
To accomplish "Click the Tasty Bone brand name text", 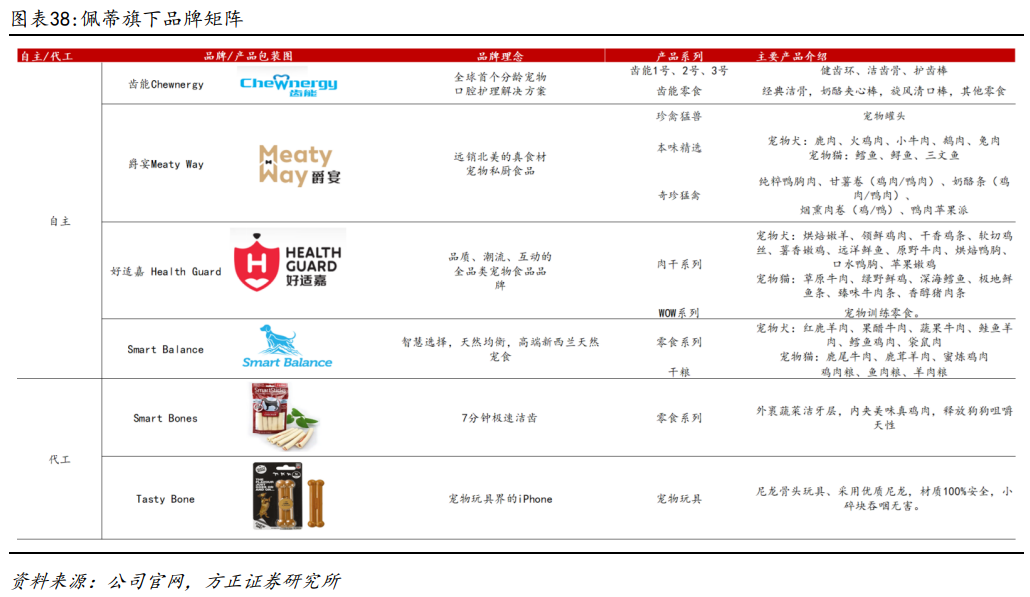I will (x=166, y=499).
